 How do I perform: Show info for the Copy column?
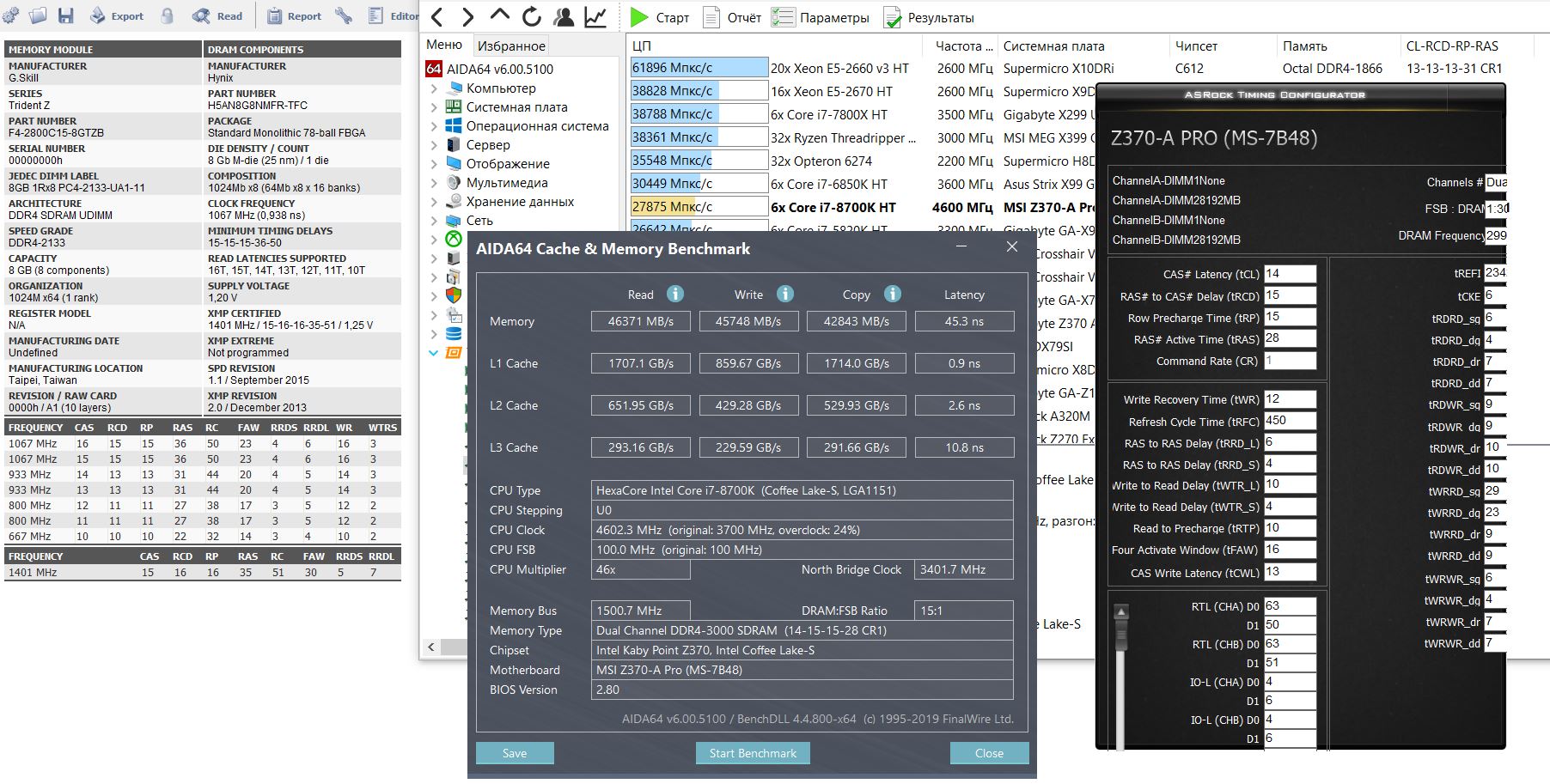[x=893, y=294]
